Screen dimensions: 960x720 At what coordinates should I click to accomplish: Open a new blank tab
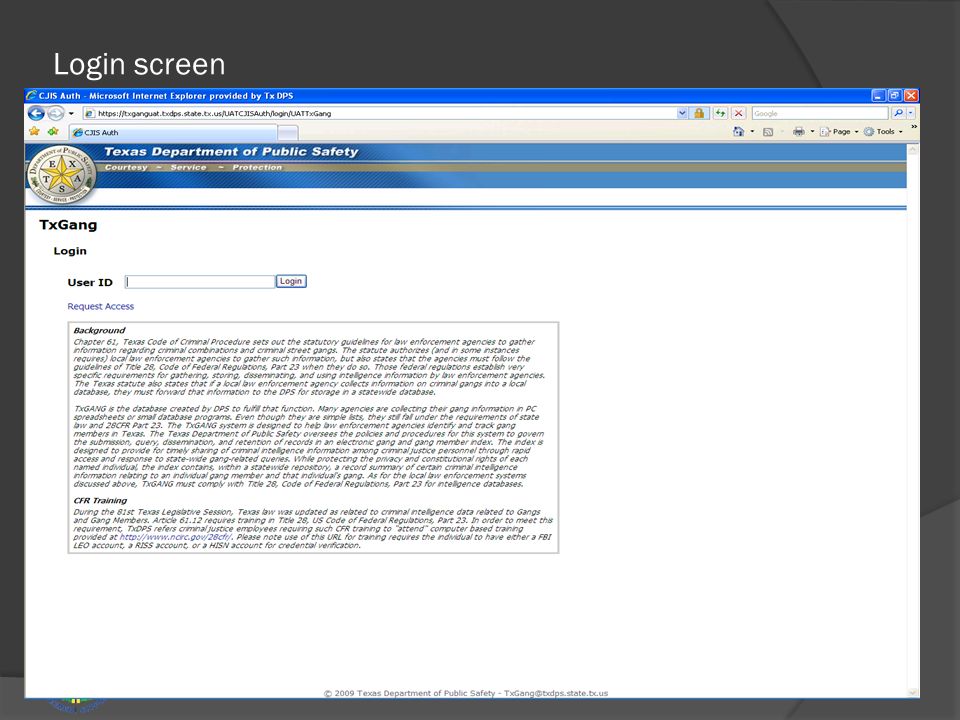click(x=288, y=132)
